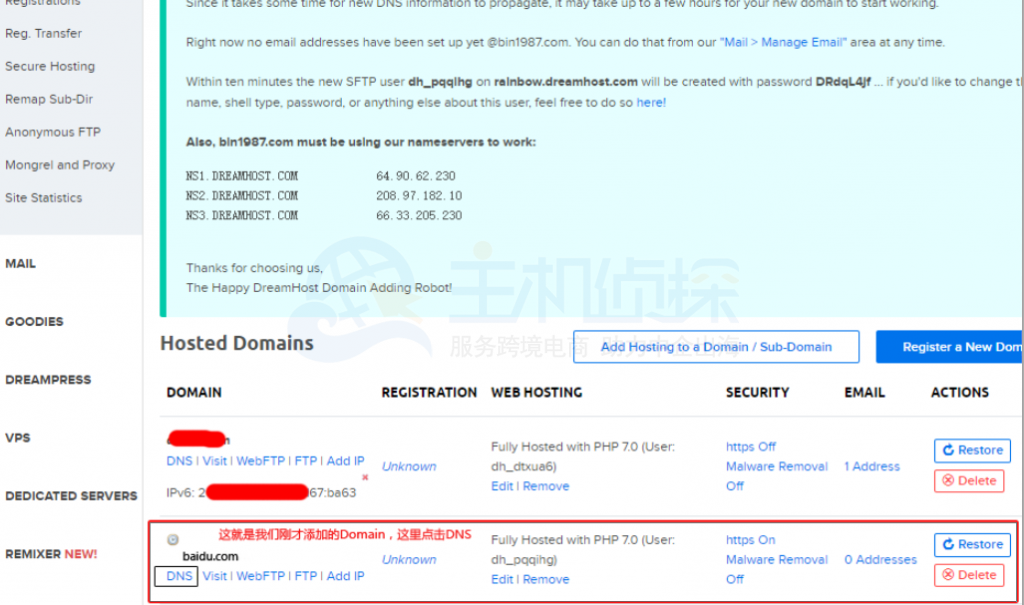Click Delete in the redacted domain row

tap(969, 481)
